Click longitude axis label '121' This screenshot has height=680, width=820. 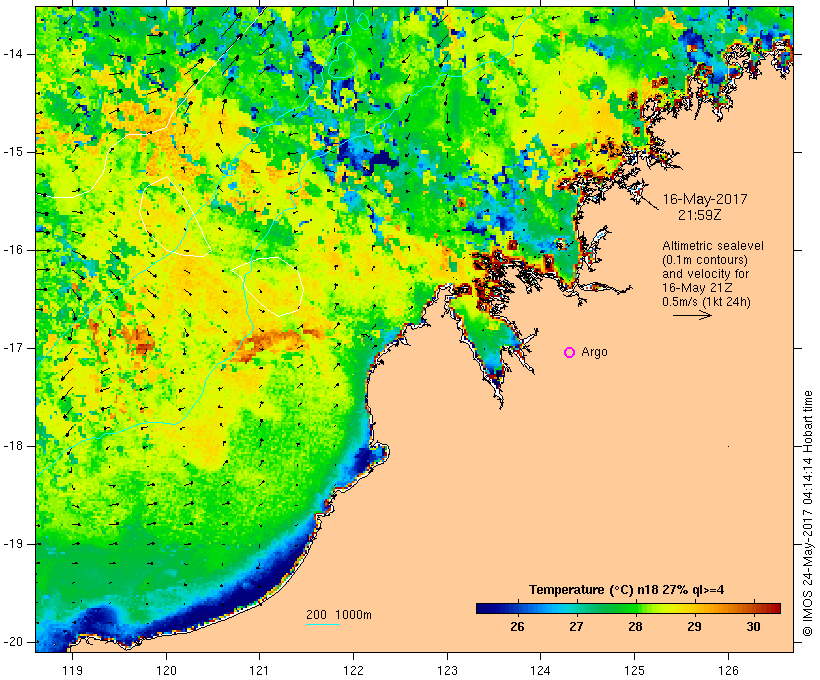tap(259, 671)
